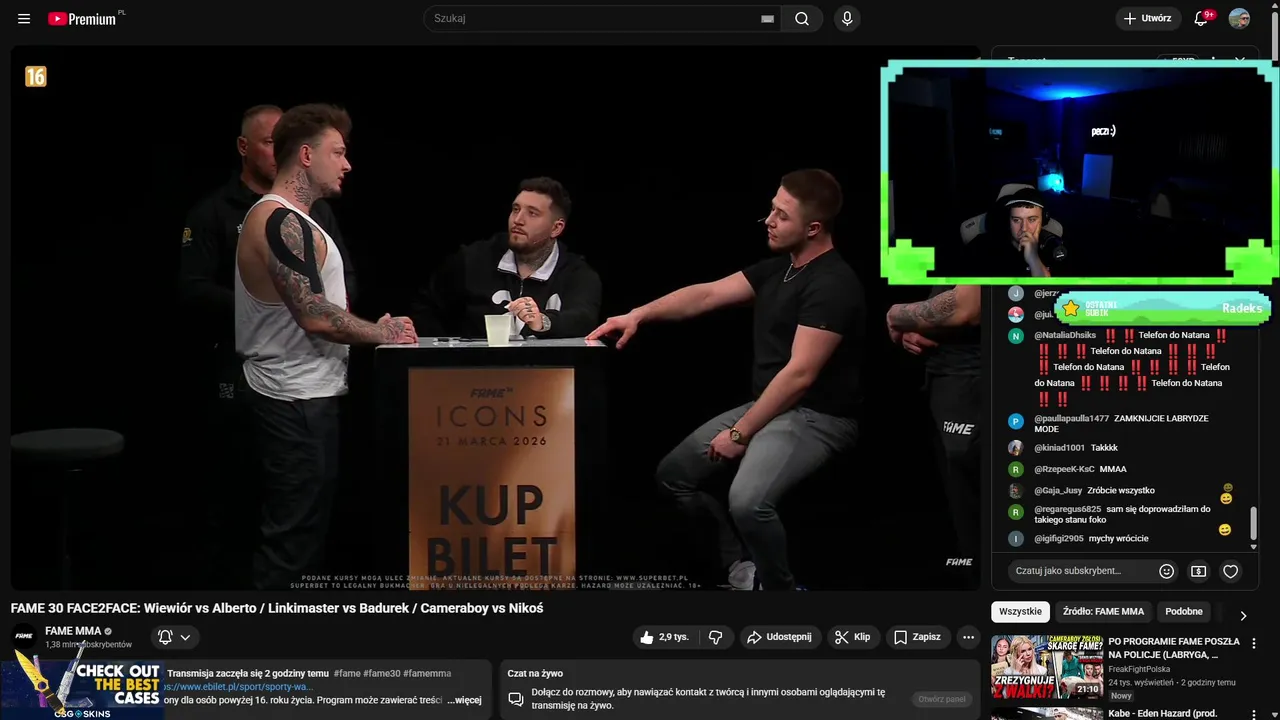Toggle the subscription notification bell
Viewport: 1280px width, 720px height.
165,637
